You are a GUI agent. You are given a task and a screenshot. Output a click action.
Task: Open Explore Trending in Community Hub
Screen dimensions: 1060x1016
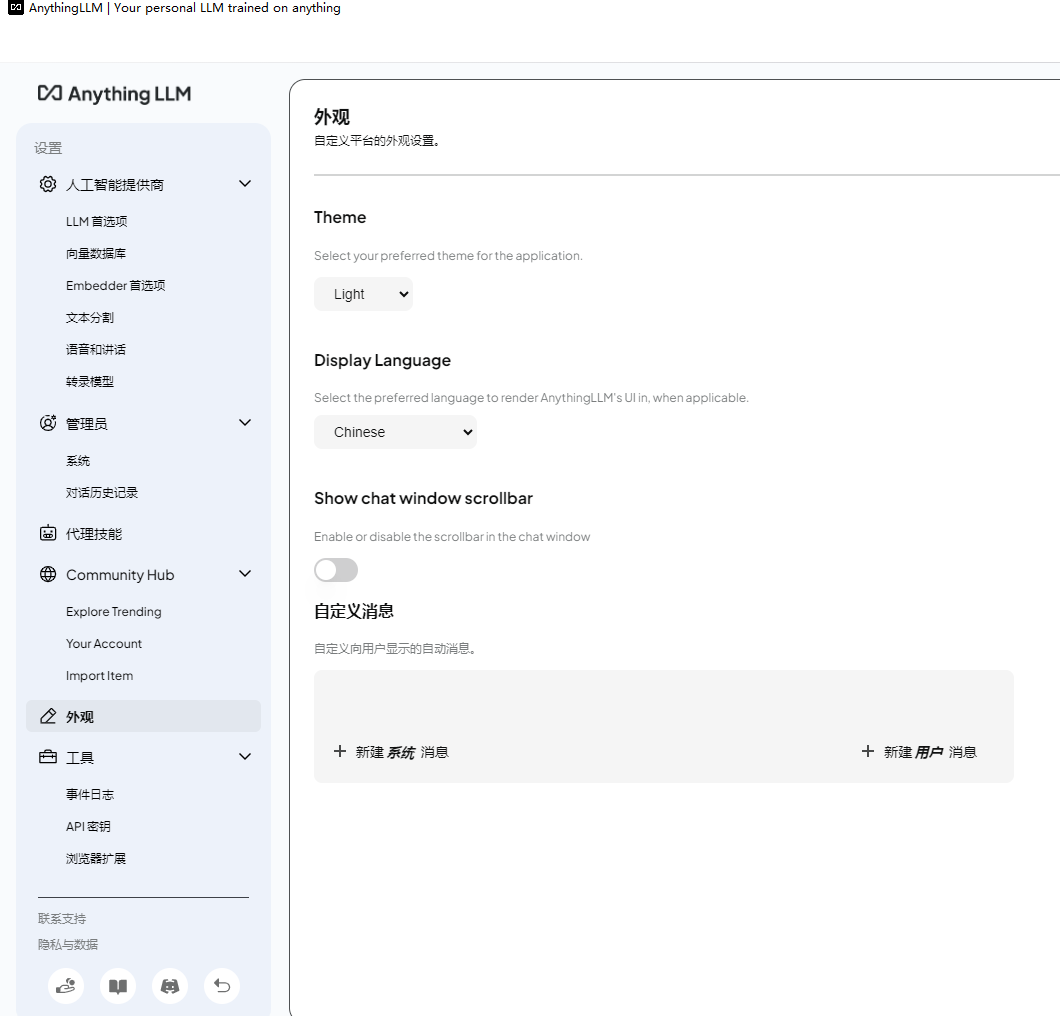point(114,611)
